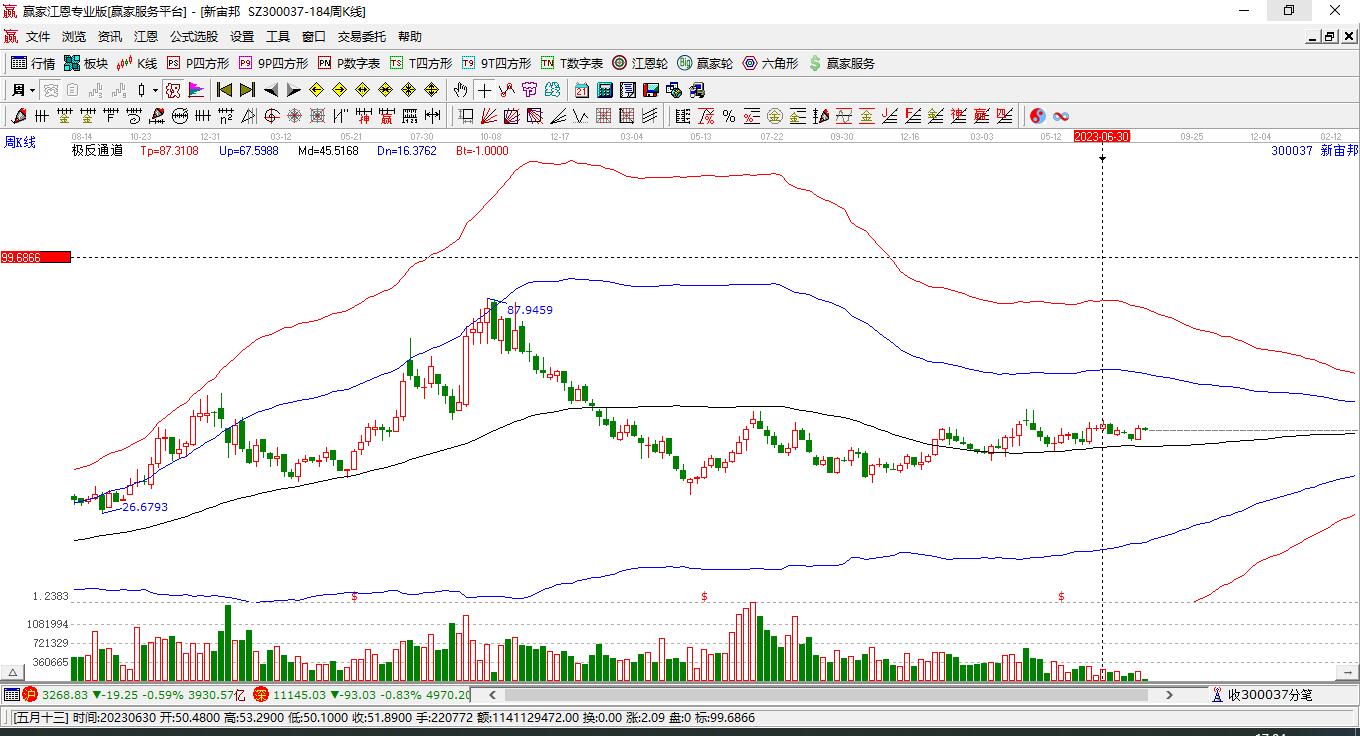
Task: Open the 行情 market quotes view
Action: [x=33, y=63]
